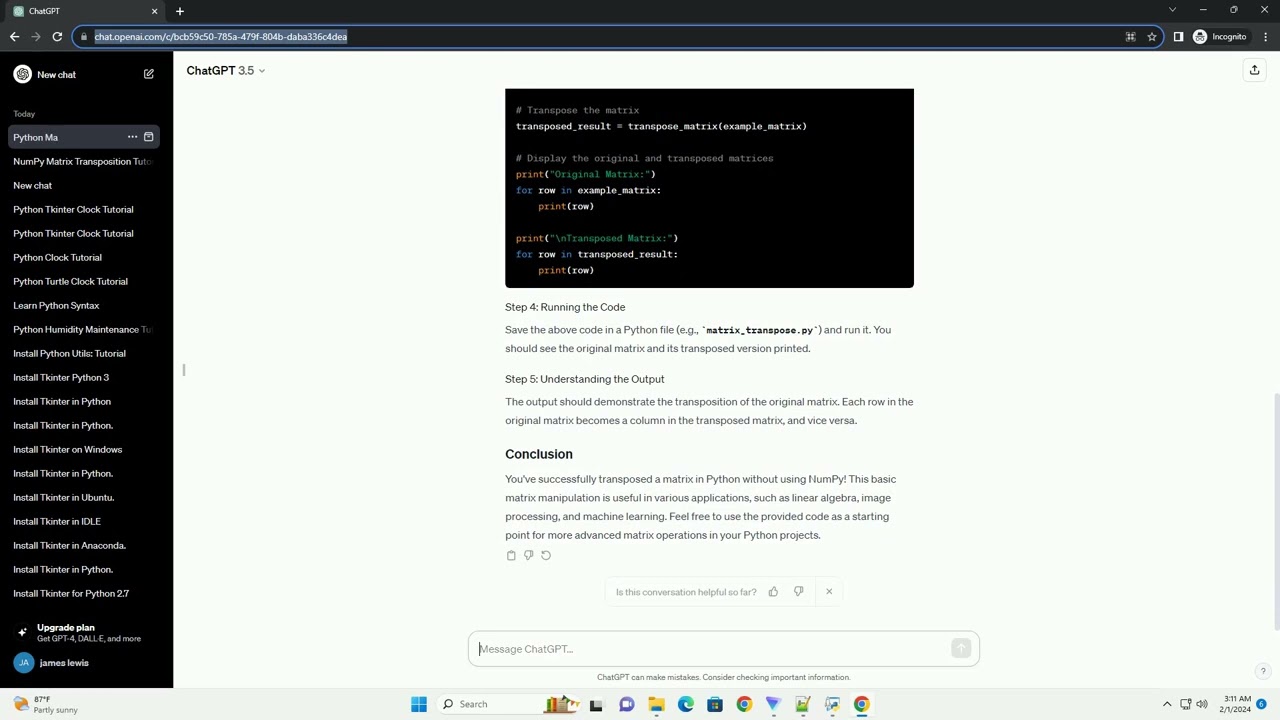Image resolution: width=1280 pixels, height=720 pixels.
Task: Reload the page
Action: (x=57, y=37)
